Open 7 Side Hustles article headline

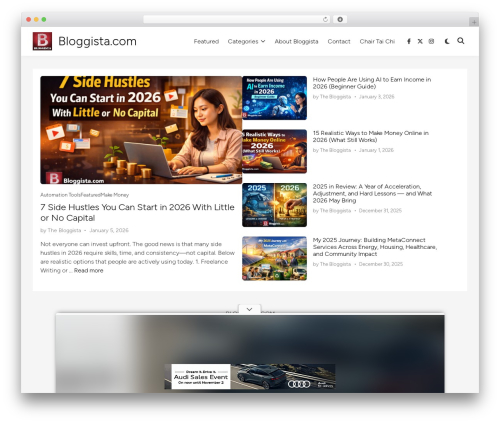[137, 212]
